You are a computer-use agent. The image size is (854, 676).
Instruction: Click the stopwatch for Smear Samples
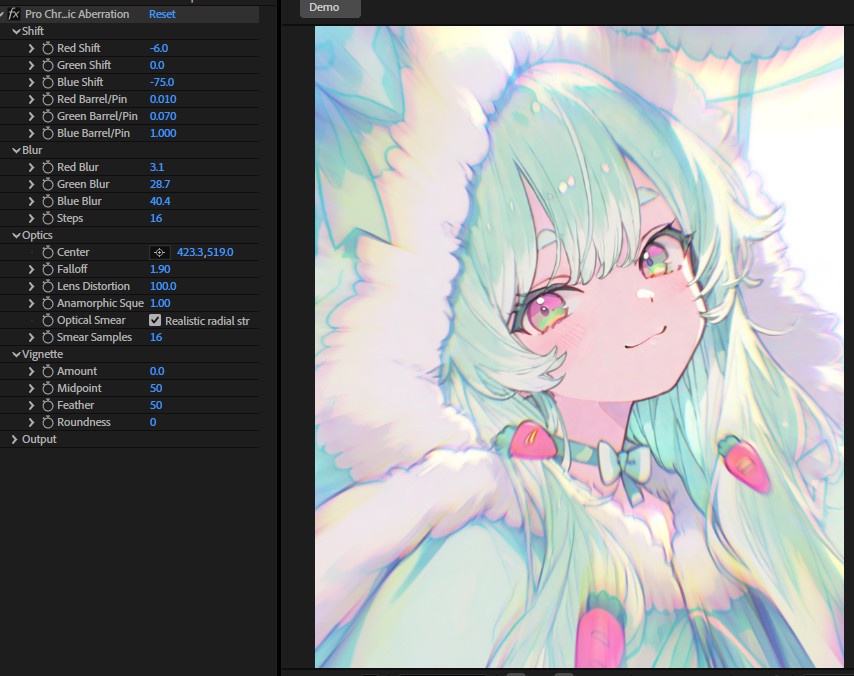point(46,336)
